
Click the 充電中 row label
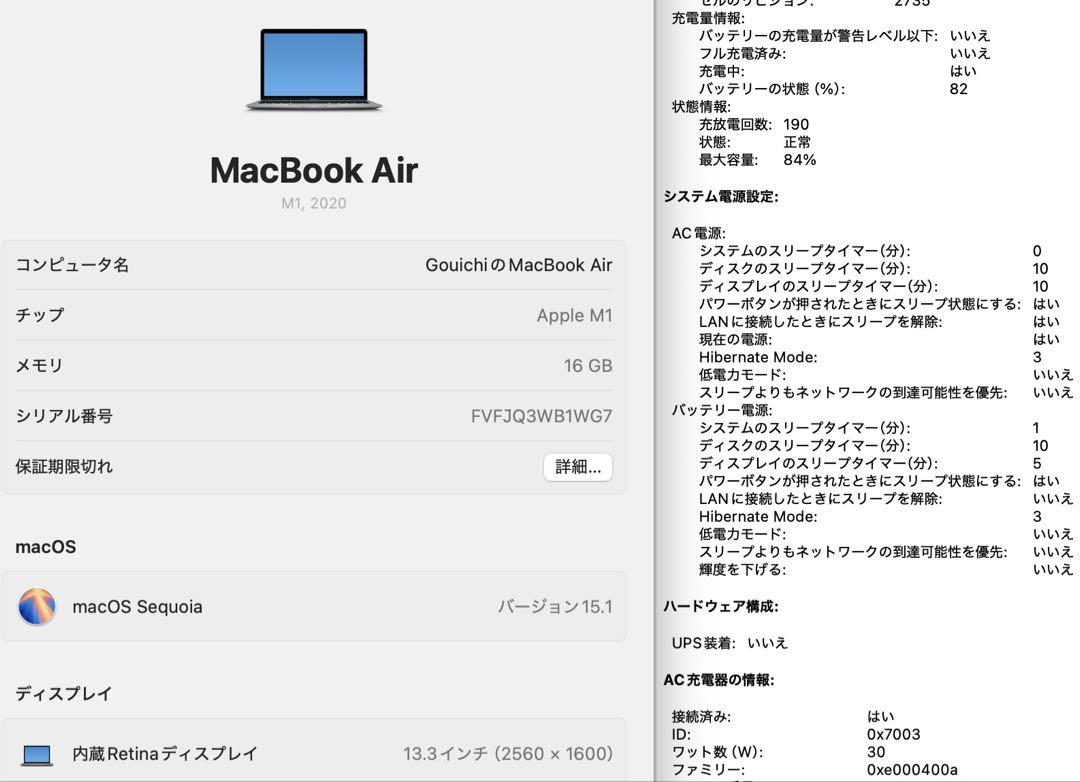click(721, 72)
